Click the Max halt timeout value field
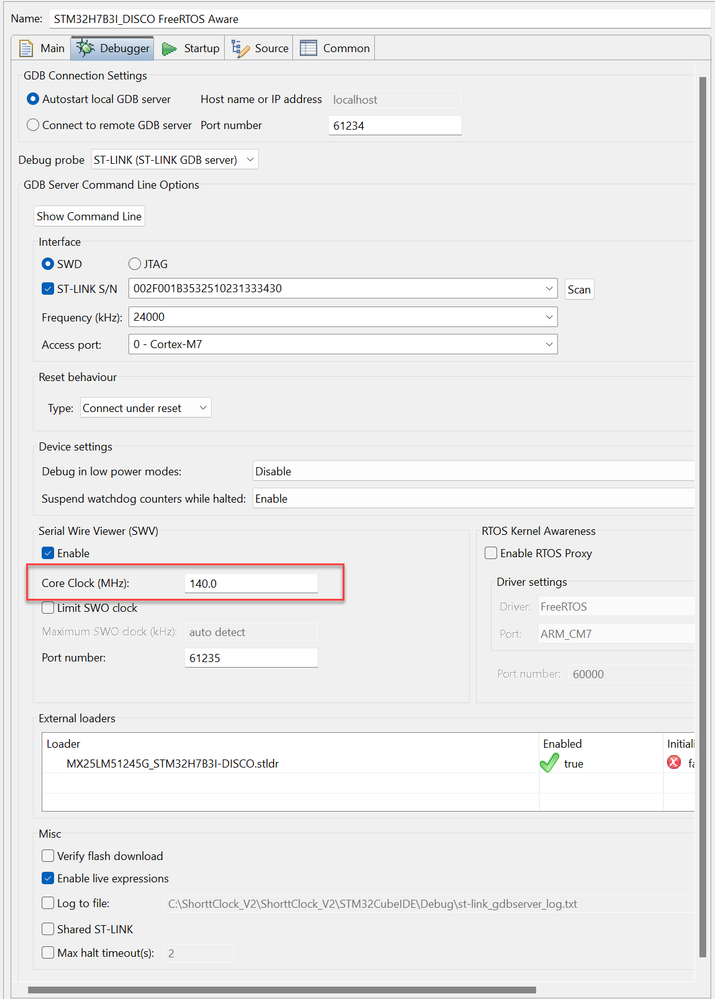Image resolution: width=715 pixels, height=999 pixels. pyautogui.click(x=199, y=953)
